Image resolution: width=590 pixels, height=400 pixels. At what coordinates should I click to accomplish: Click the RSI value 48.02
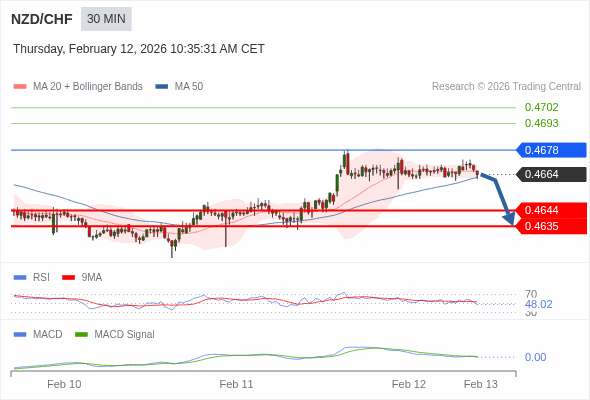538,304
